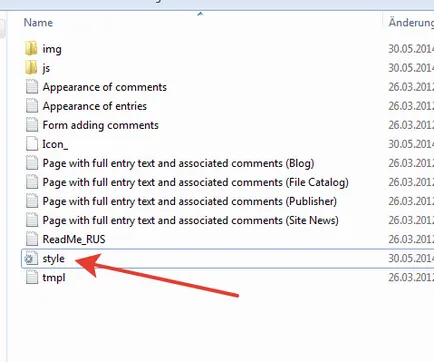Select the page with comments (Site News) file
The width and height of the screenshot is (434, 362).
coord(190,220)
